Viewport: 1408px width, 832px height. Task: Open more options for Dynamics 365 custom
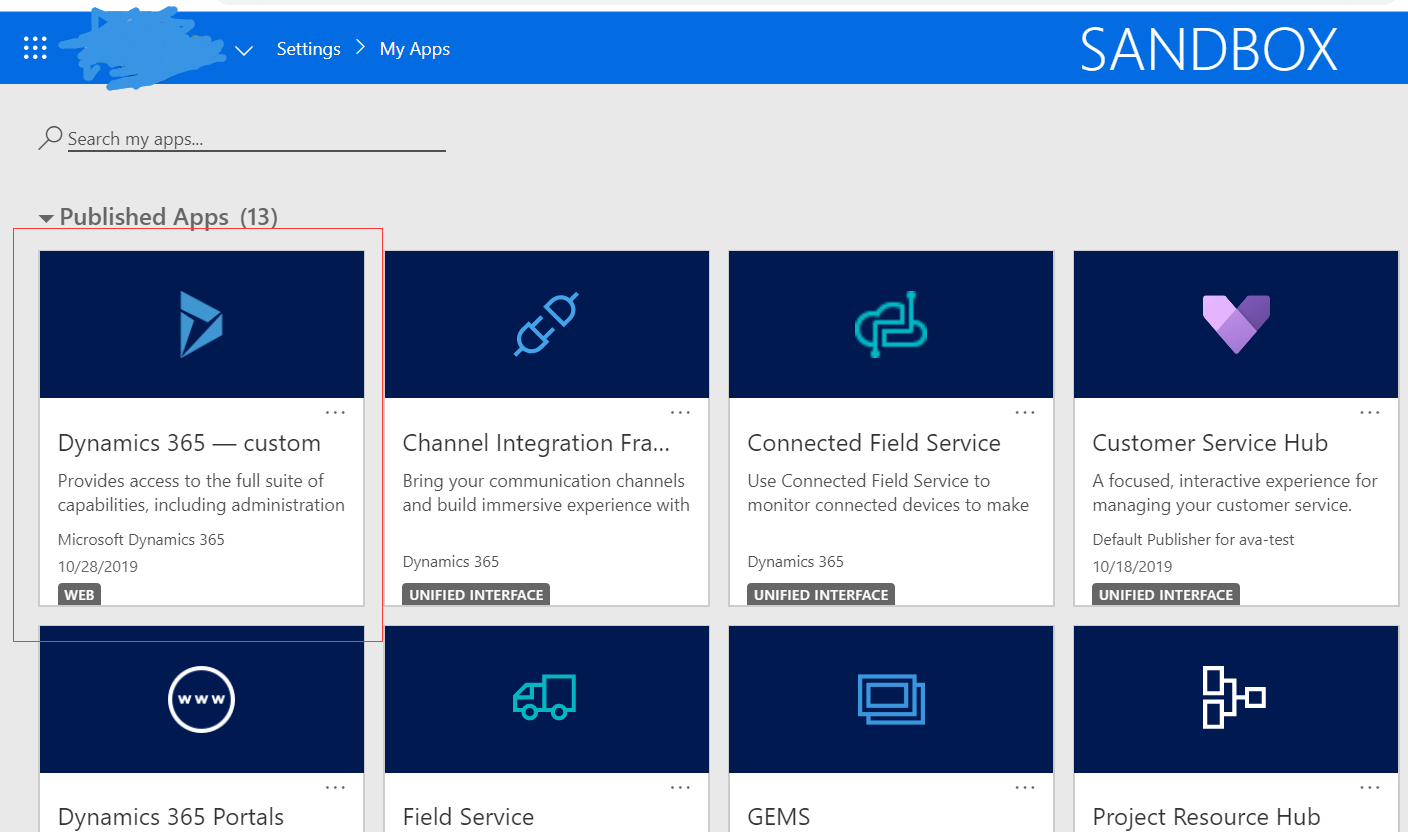tap(336, 412)
